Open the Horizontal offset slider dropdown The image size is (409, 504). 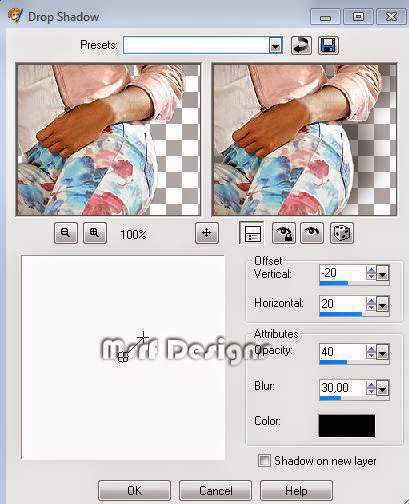pyautogui.click(x=383, y=304)
